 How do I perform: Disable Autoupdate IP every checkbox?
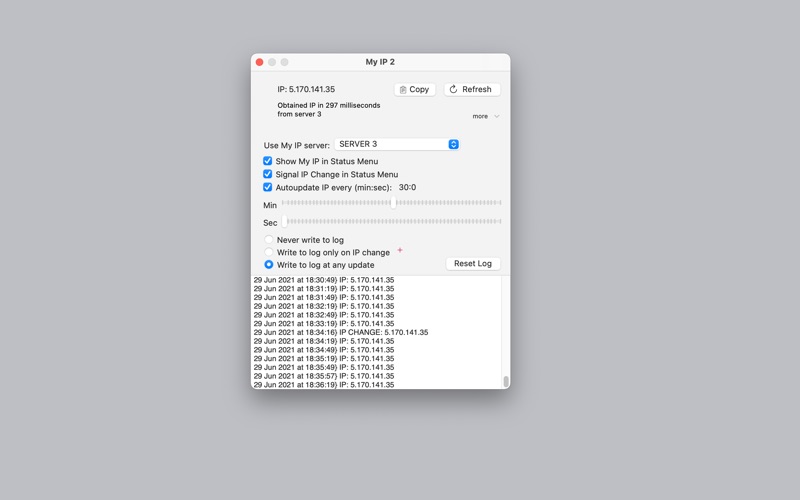pyautogui.click(x=267, y=187)
